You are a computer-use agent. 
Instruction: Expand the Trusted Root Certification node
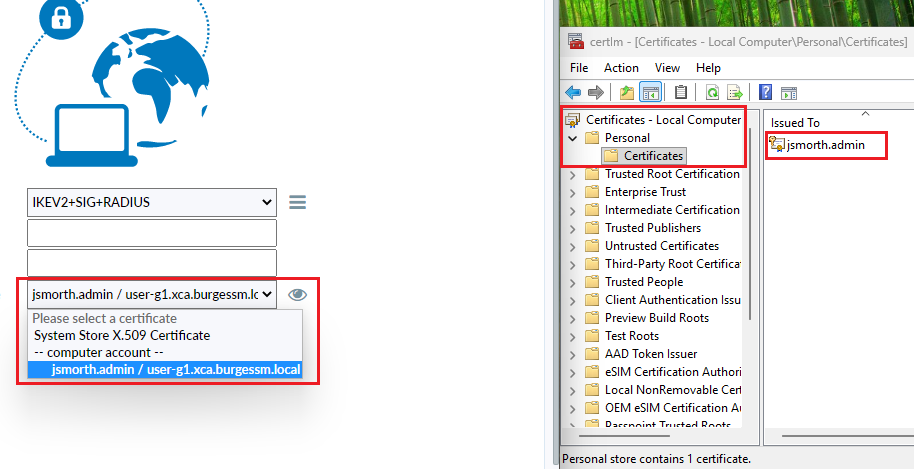point(572,174)
